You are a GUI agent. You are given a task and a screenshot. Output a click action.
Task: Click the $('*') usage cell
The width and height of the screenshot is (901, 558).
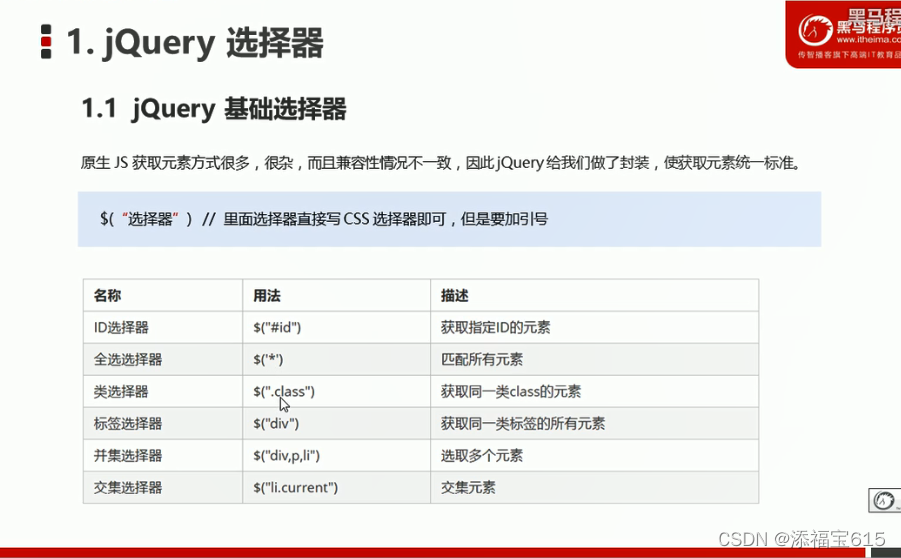337,360
